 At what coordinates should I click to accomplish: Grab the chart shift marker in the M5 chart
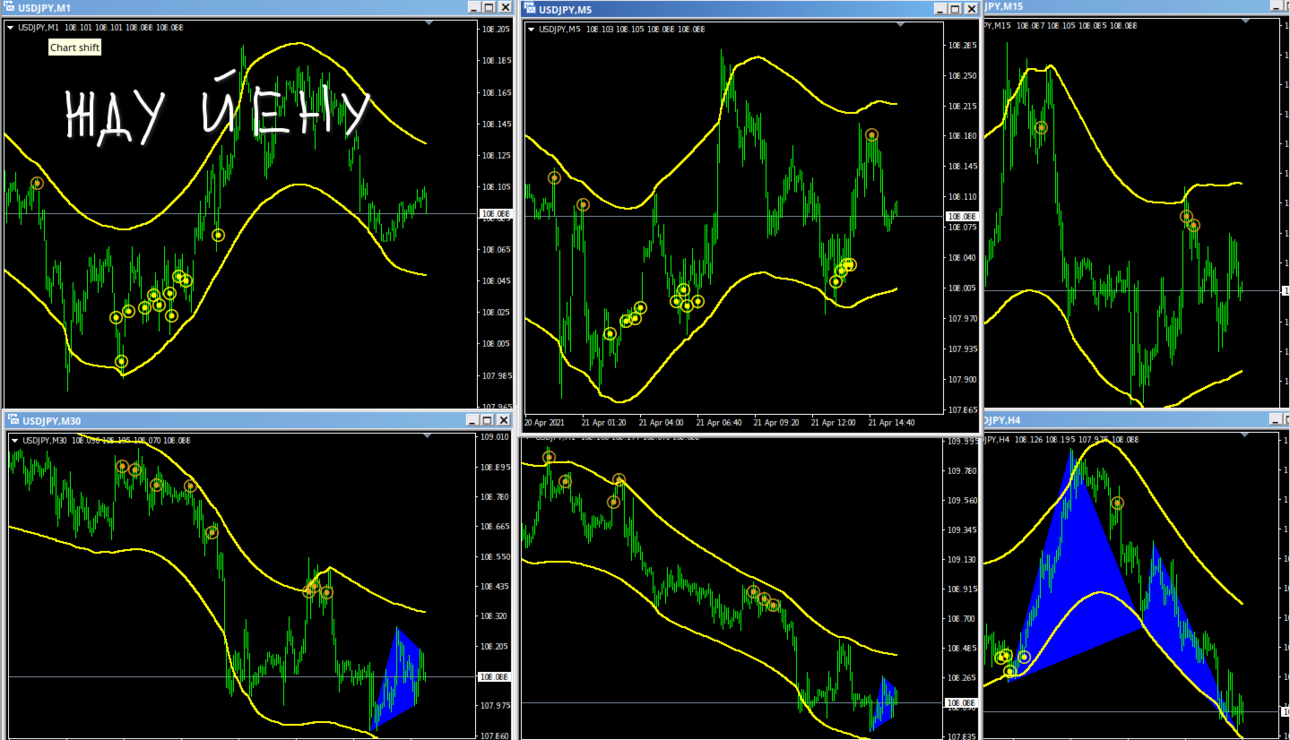click(899, 24)
